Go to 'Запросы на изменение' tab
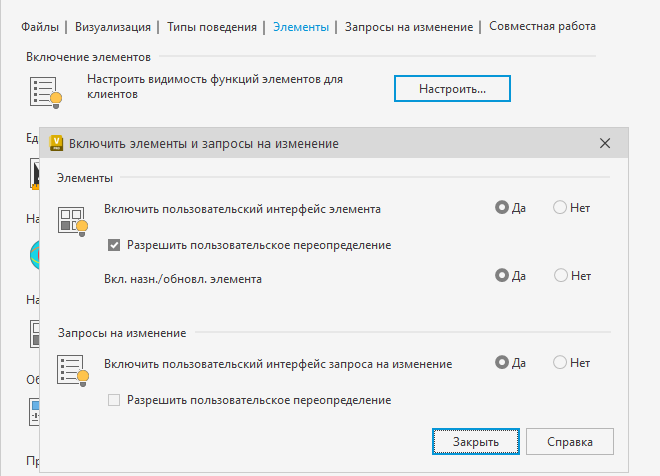 coord(407,27)
